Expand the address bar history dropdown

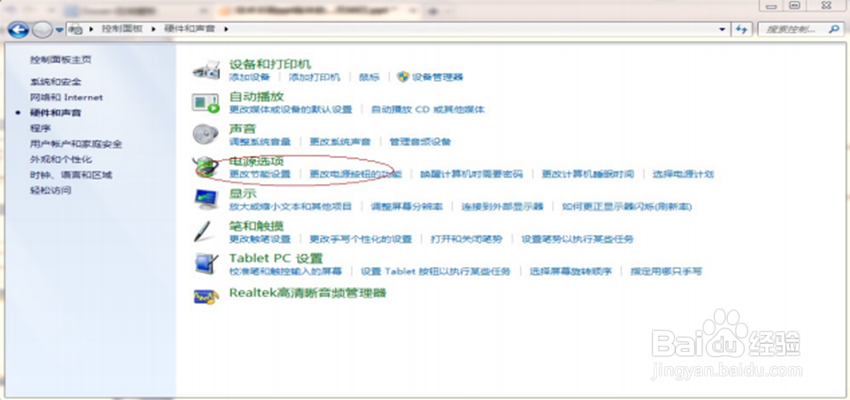[x=722, y=29]
